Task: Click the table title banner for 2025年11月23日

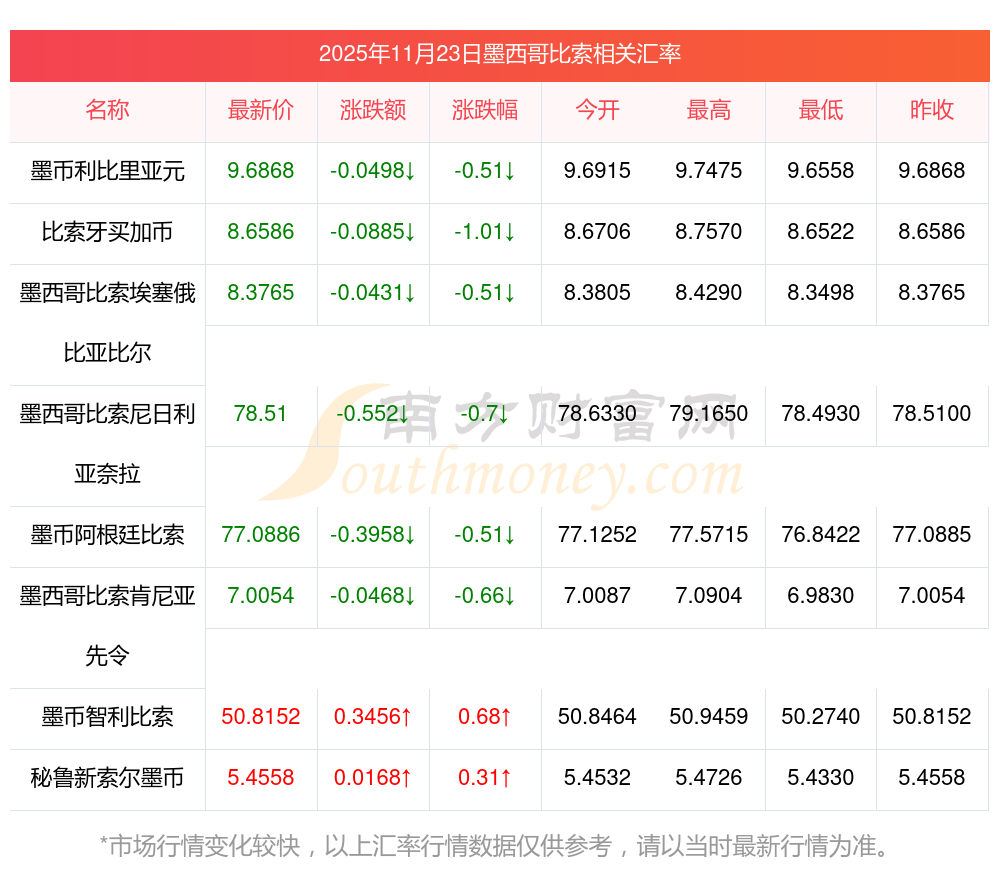Action: 499,54
